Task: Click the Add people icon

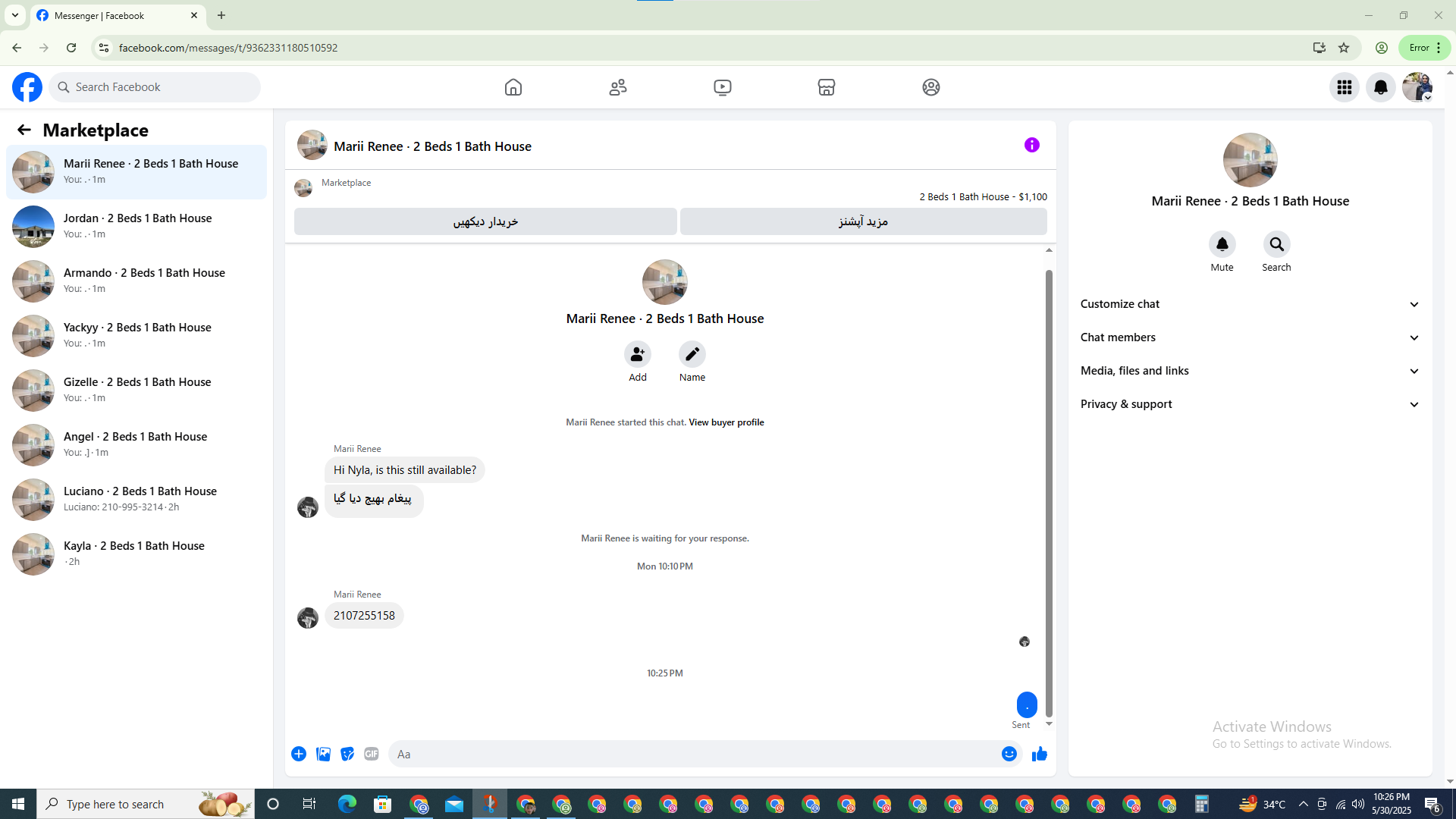Action: pyautogui.click(x=638, y=354)
